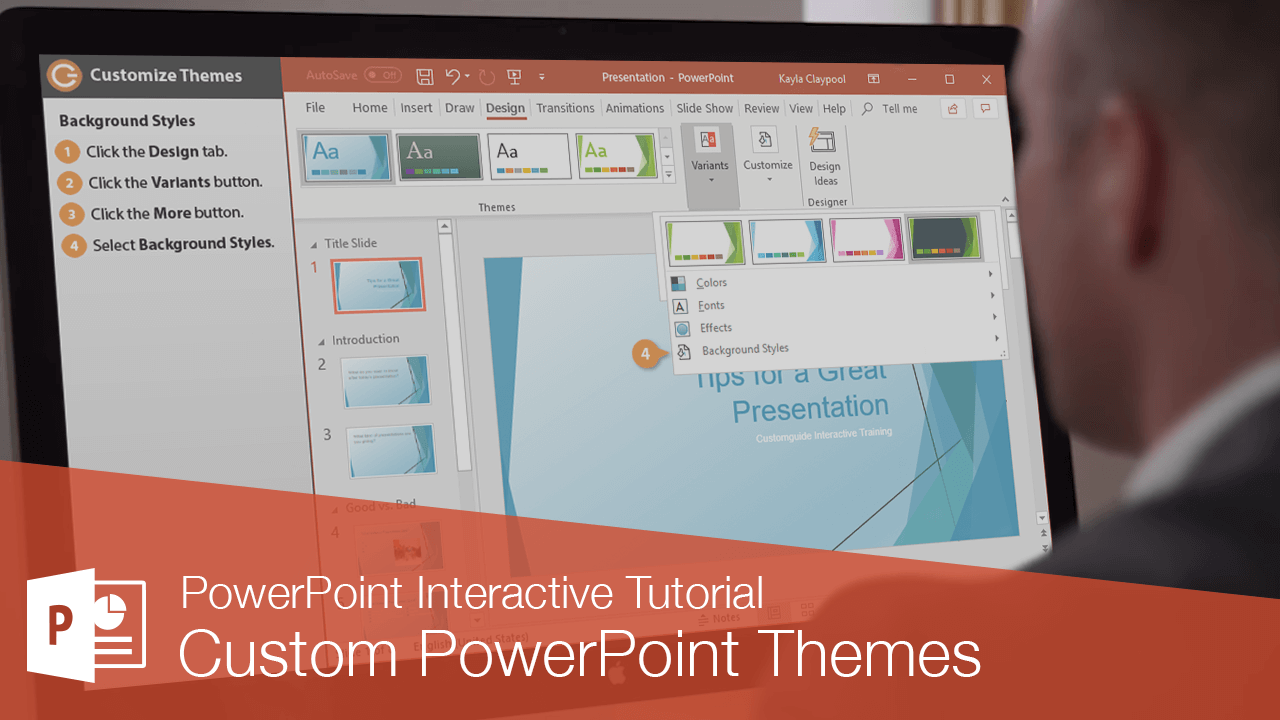Click the Start Slide Show icon
Screen dimensions: 1280x720
[x=514, y=77]
